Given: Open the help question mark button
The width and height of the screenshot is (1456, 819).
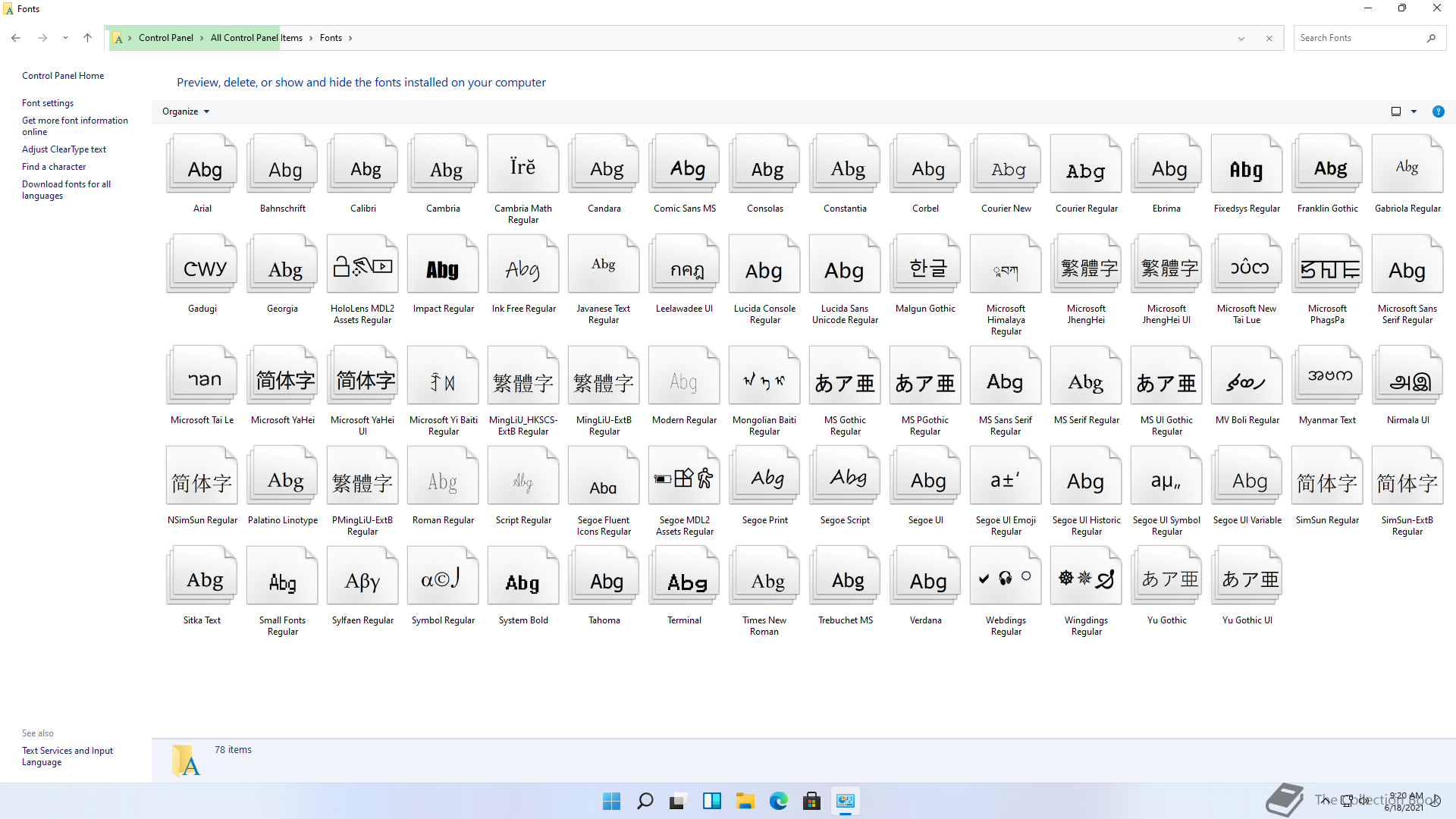Looking at the screenshot, I should (1438, 111).
